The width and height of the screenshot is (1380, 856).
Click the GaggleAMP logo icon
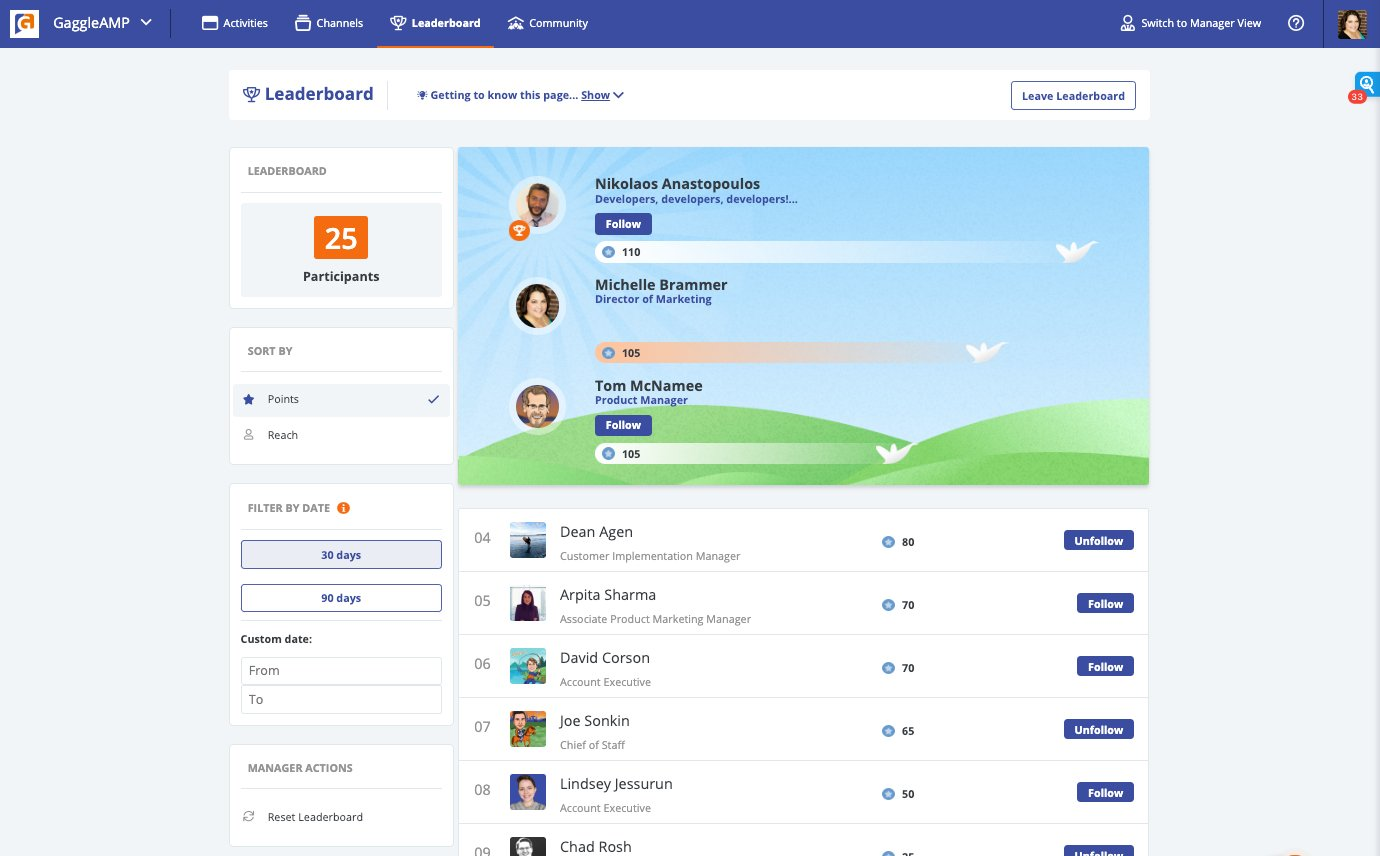[x=24, y=22]
